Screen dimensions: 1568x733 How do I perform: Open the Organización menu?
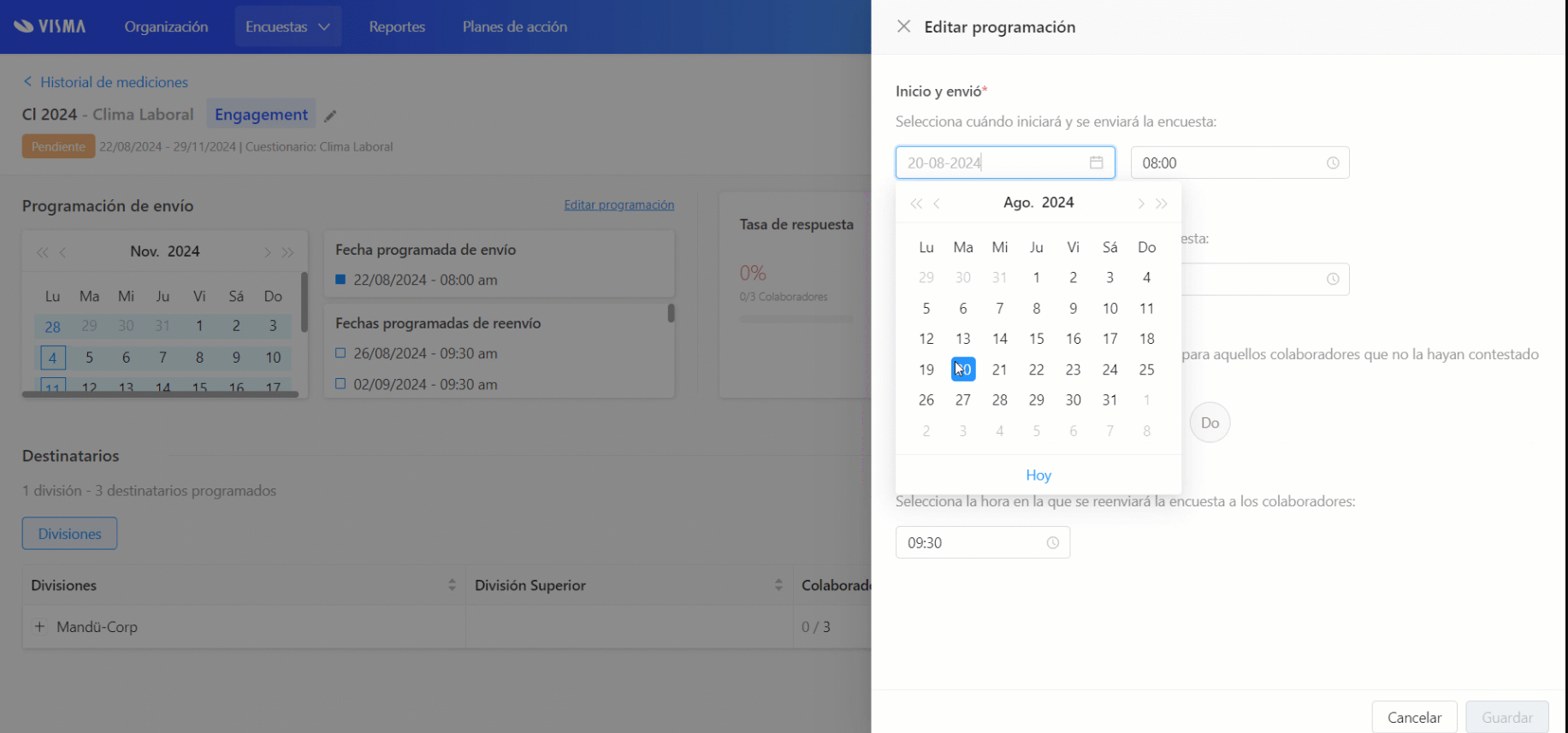pyautogui.click(x=166, y=27)
